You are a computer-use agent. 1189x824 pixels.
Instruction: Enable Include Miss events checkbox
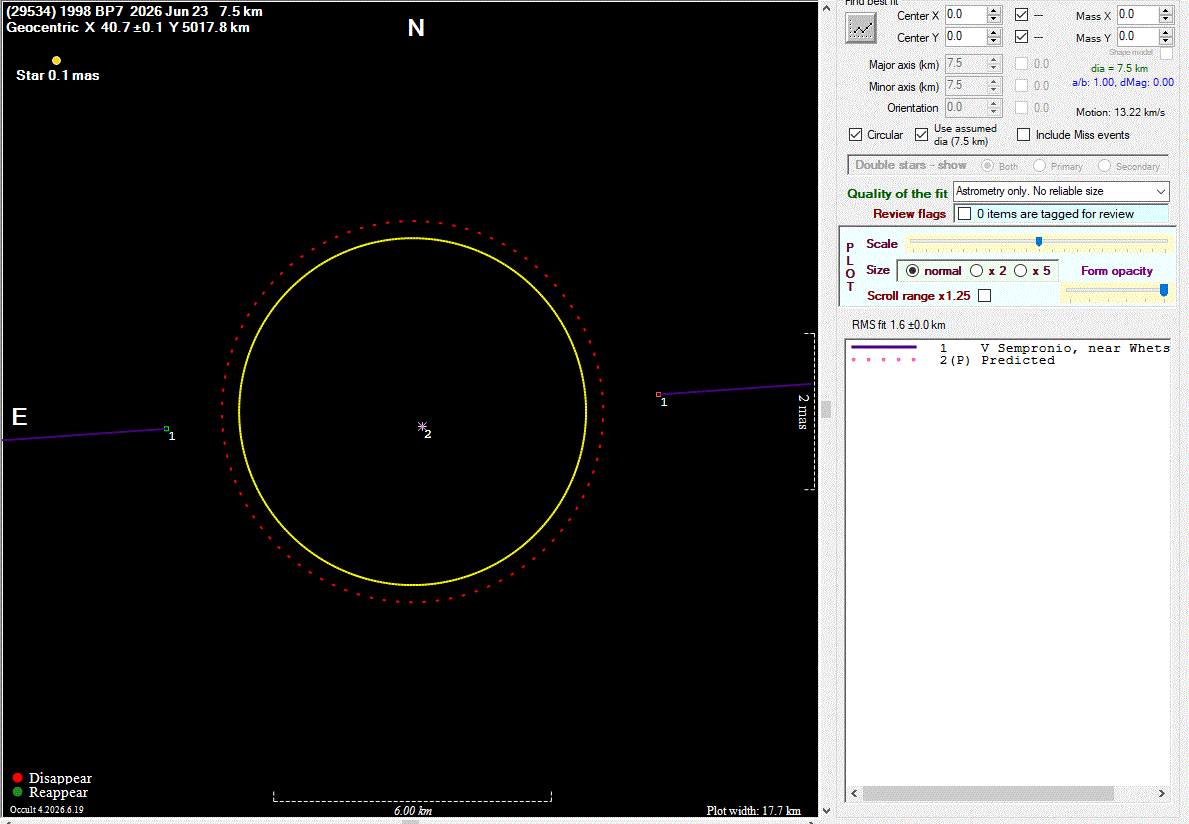[x=1024, y=134]
